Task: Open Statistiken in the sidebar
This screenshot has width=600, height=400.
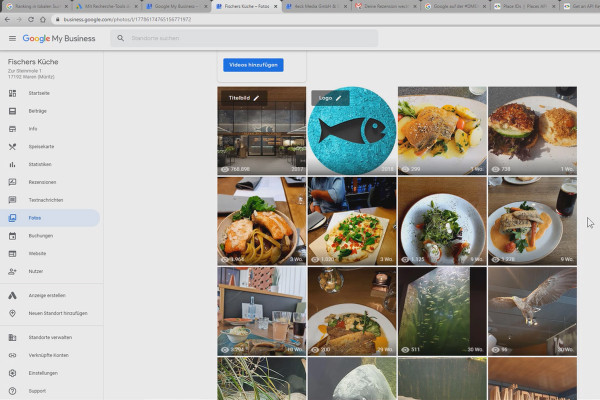Action: (x=40, y=164)
